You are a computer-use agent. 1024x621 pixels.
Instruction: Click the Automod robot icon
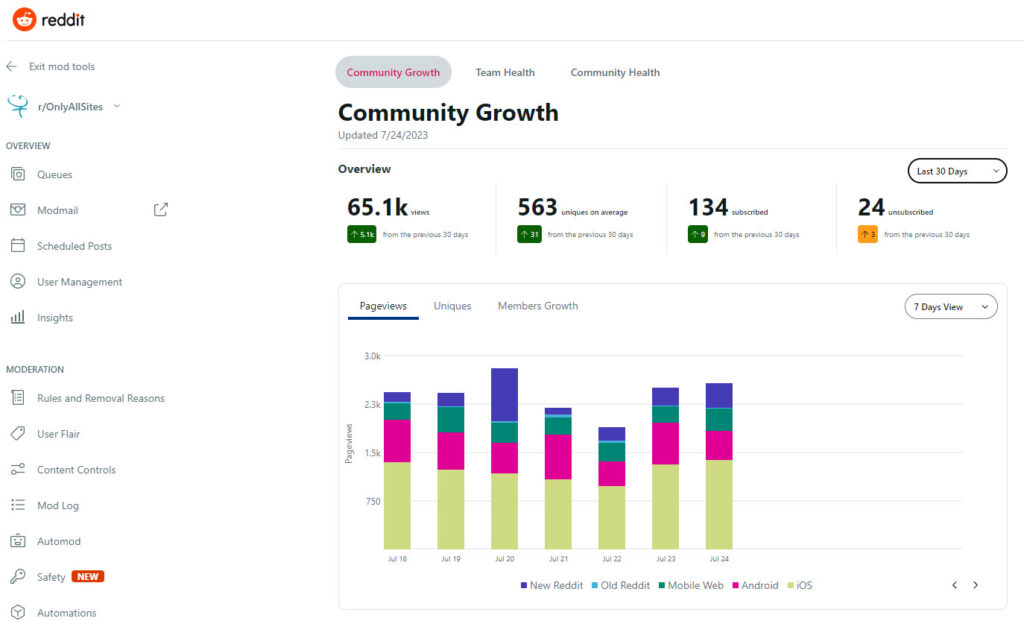pyautogui.click(x=17, y=541)
